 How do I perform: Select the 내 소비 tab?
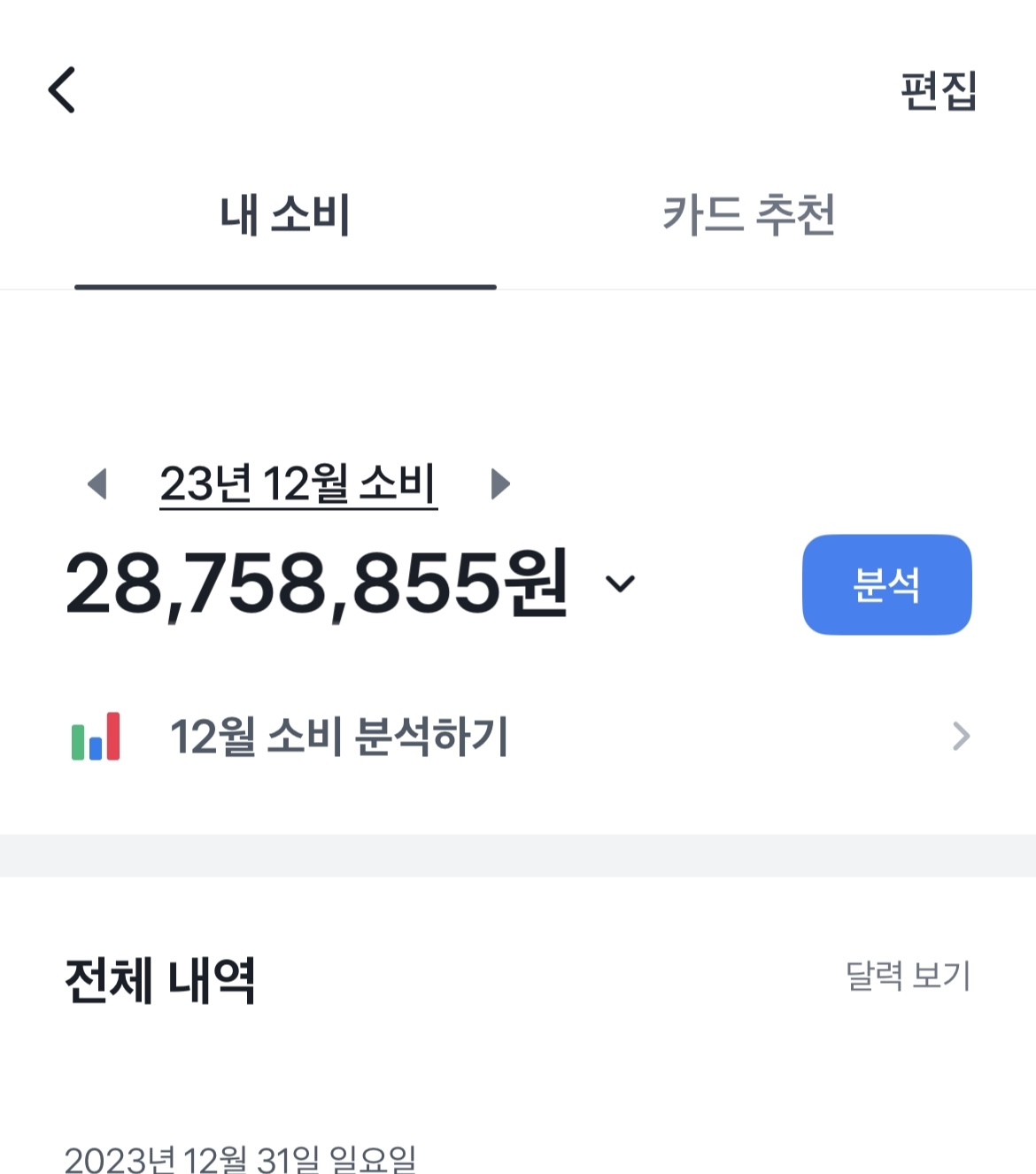(x=285, y=215)
